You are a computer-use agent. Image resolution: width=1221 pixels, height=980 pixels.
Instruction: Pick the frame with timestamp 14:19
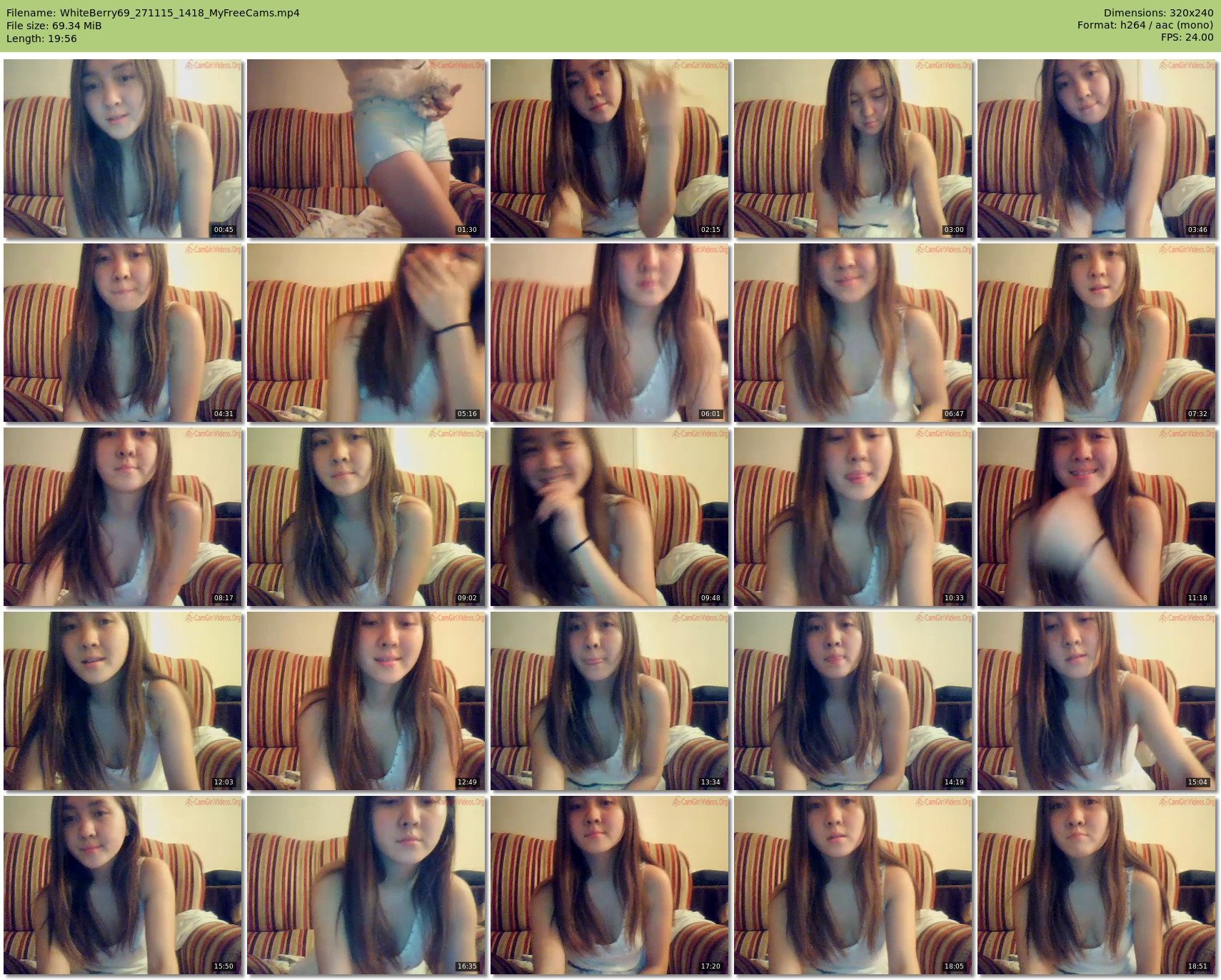[x=853, y=701]
